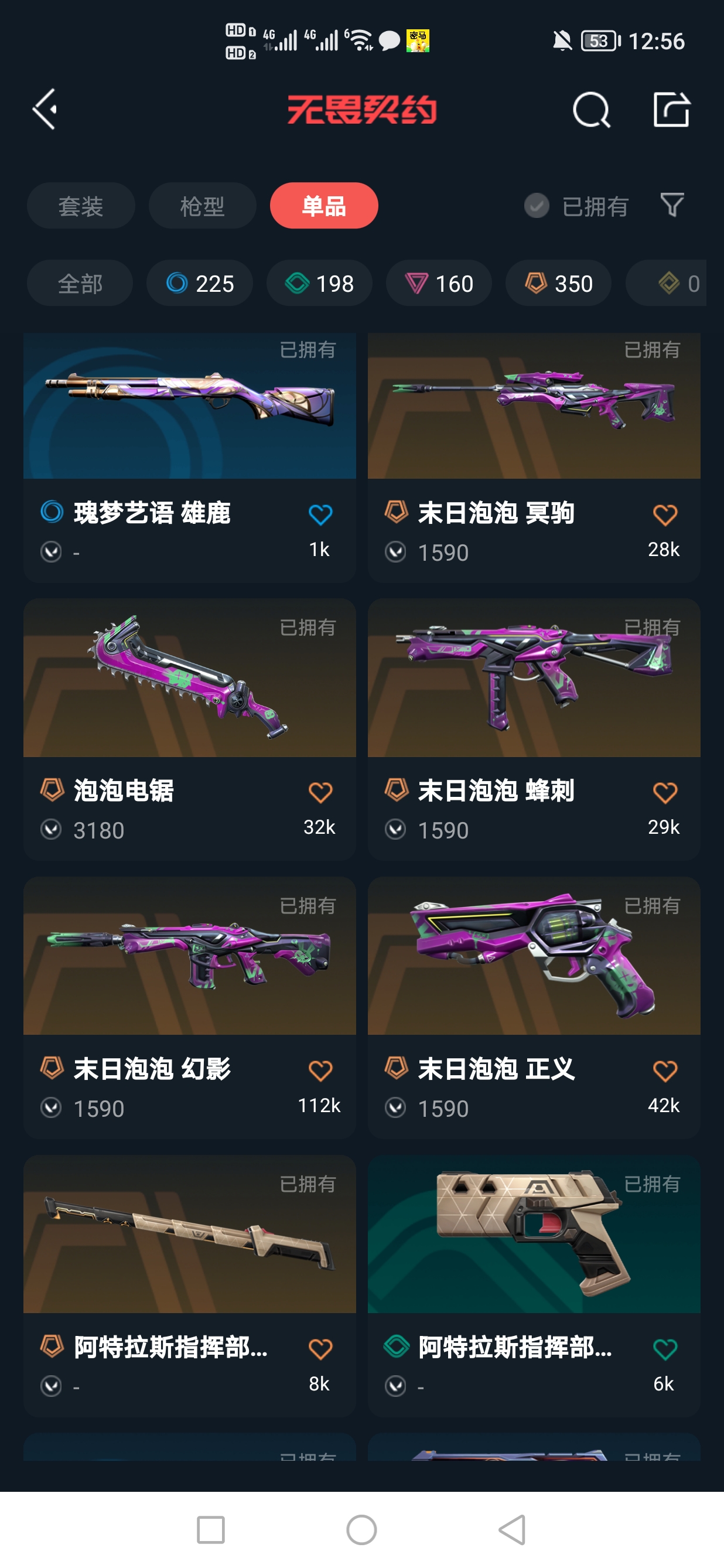This screenshot has width=724, height=1568.
Task: Switch to the 套装 tab
Action: click(x=81, y=206)
